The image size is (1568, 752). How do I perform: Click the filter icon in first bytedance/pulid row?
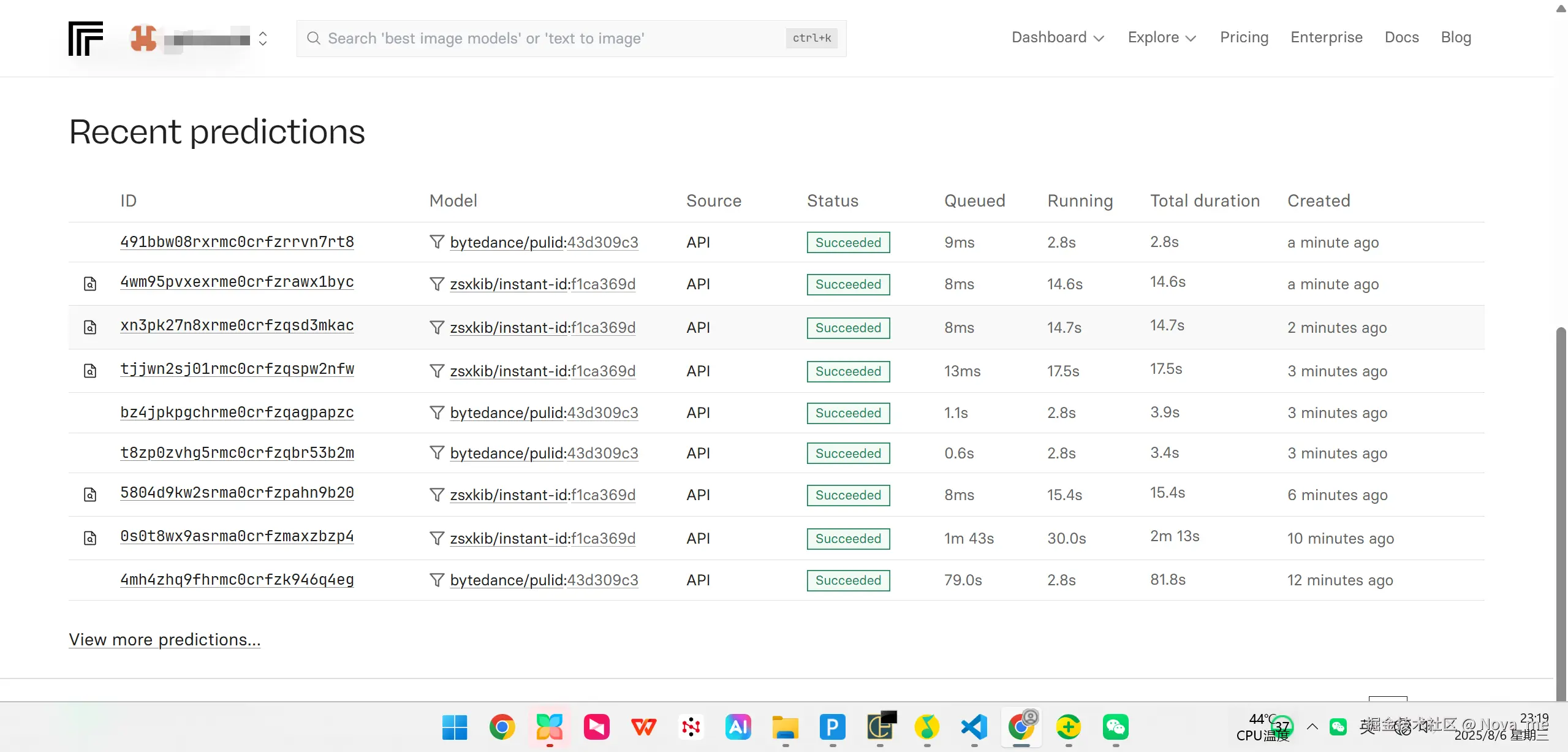(x=436, y=242)
